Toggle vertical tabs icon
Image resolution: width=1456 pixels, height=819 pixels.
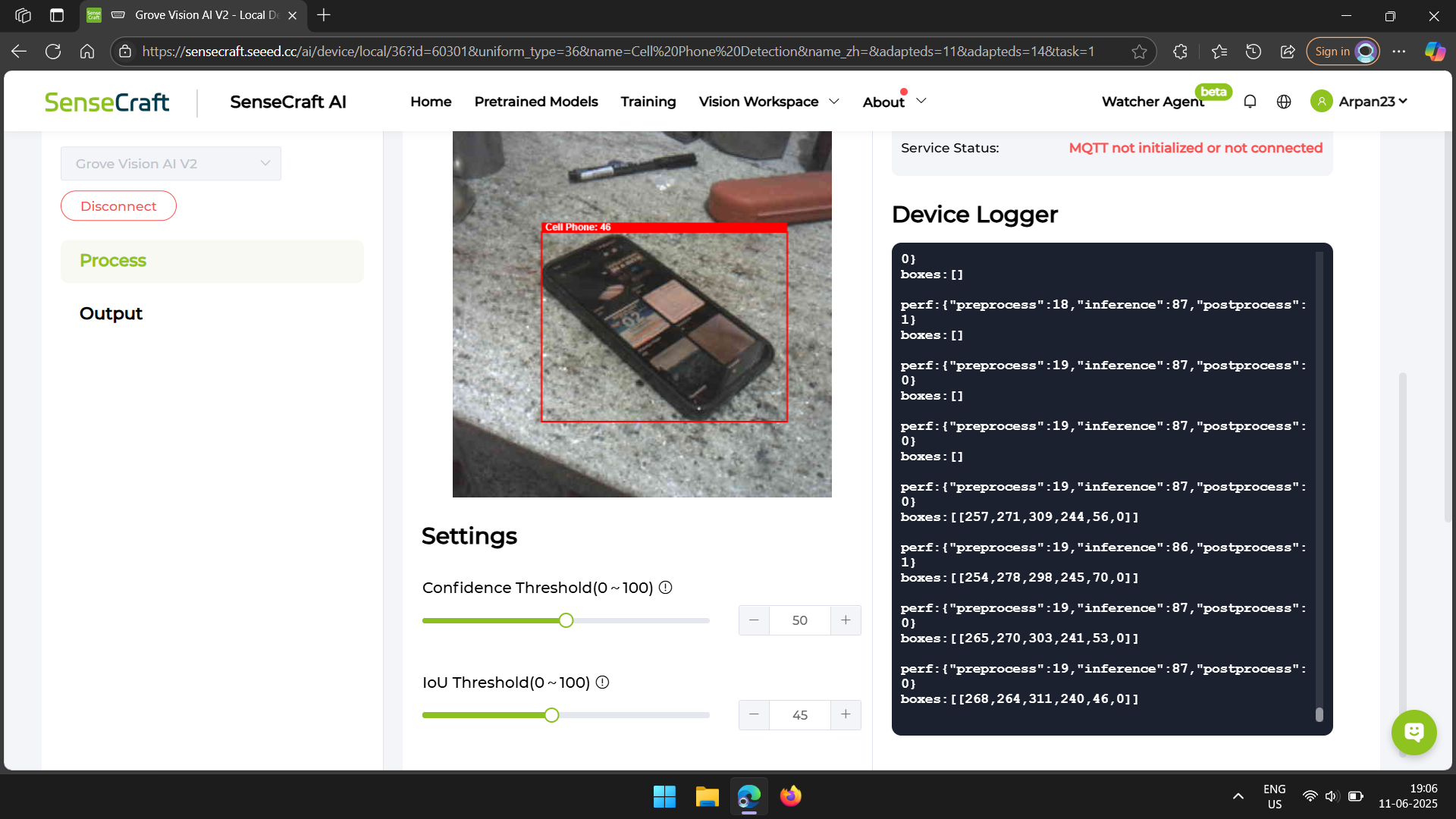(57, 15)
